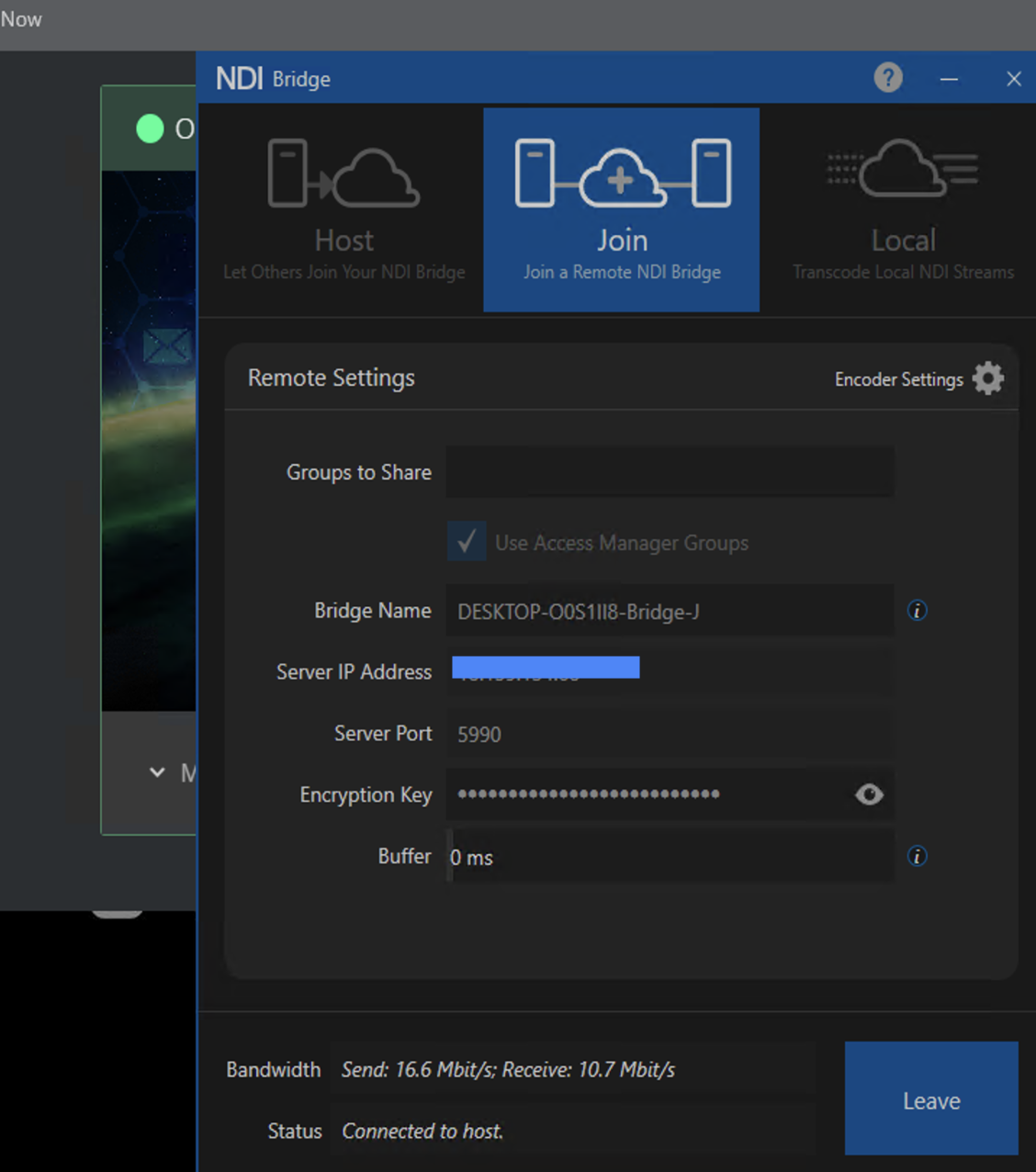Toggle Use Access Manager Groups checkbox
The height and width of the screenshot is (1172, 1036).
click(467, 542)
